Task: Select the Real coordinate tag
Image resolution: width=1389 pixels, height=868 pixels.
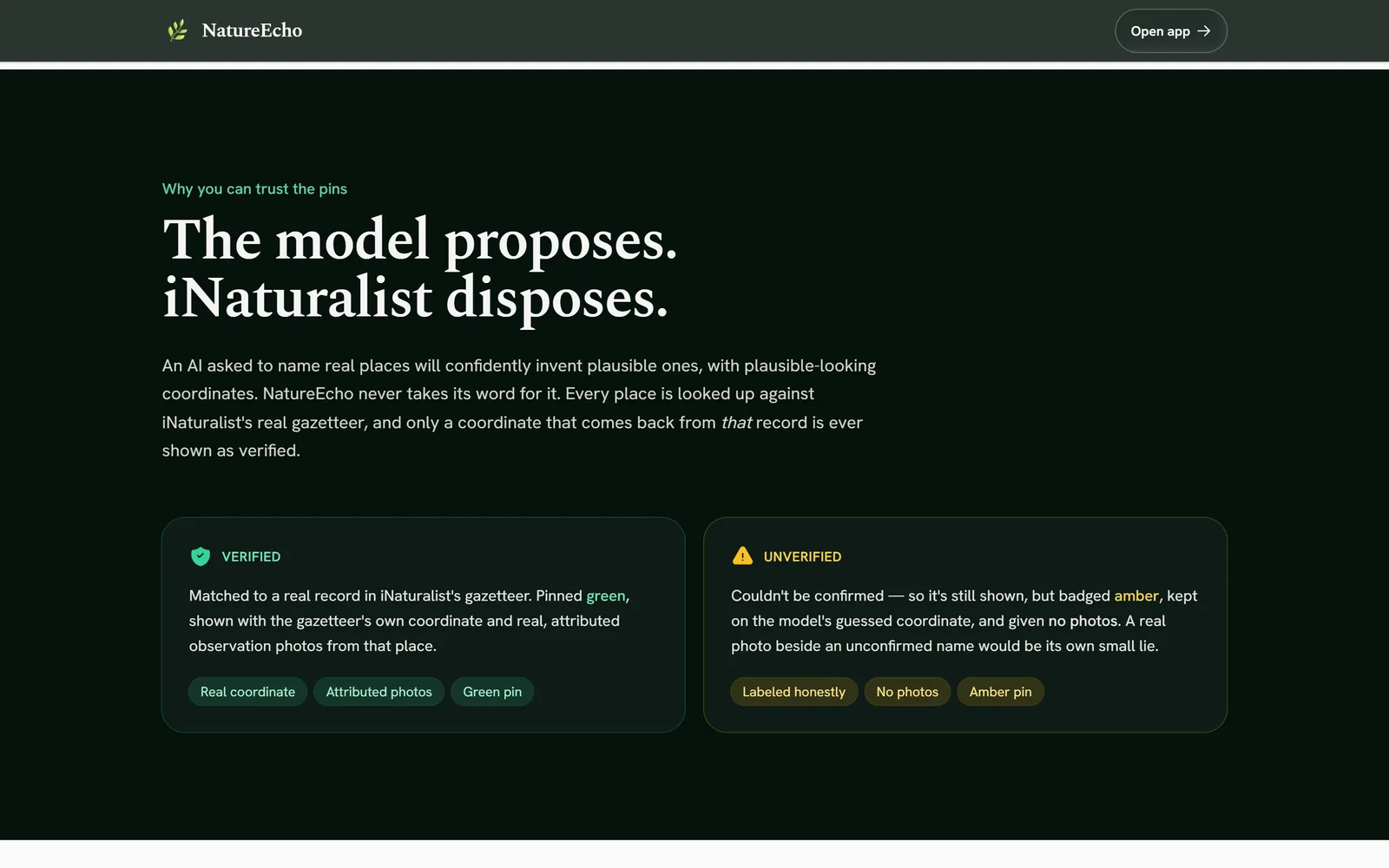Action: tap(247, 692)
